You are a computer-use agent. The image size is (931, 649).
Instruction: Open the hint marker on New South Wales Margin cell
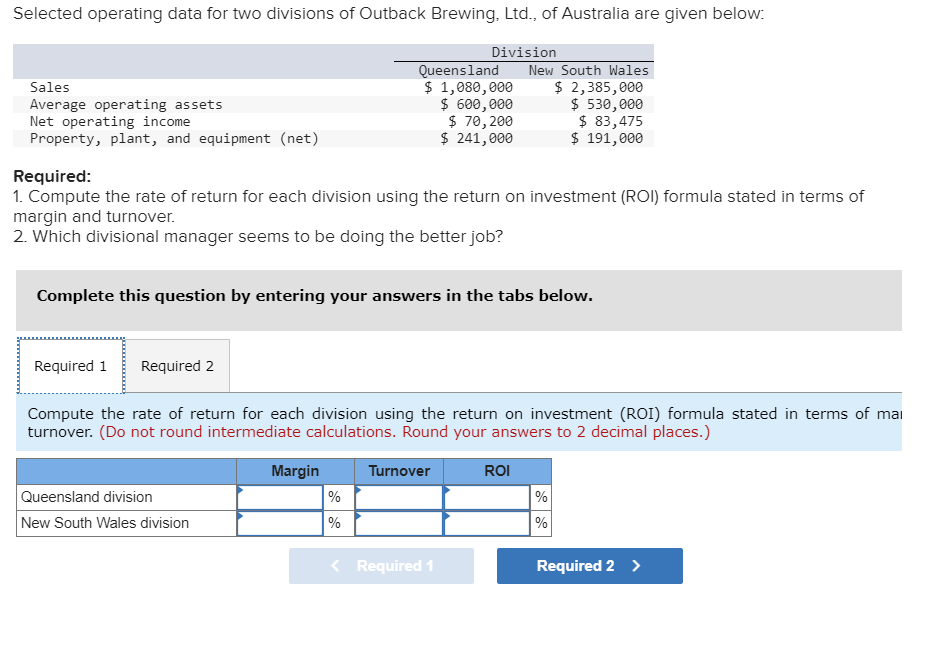[x=240, y=515]
